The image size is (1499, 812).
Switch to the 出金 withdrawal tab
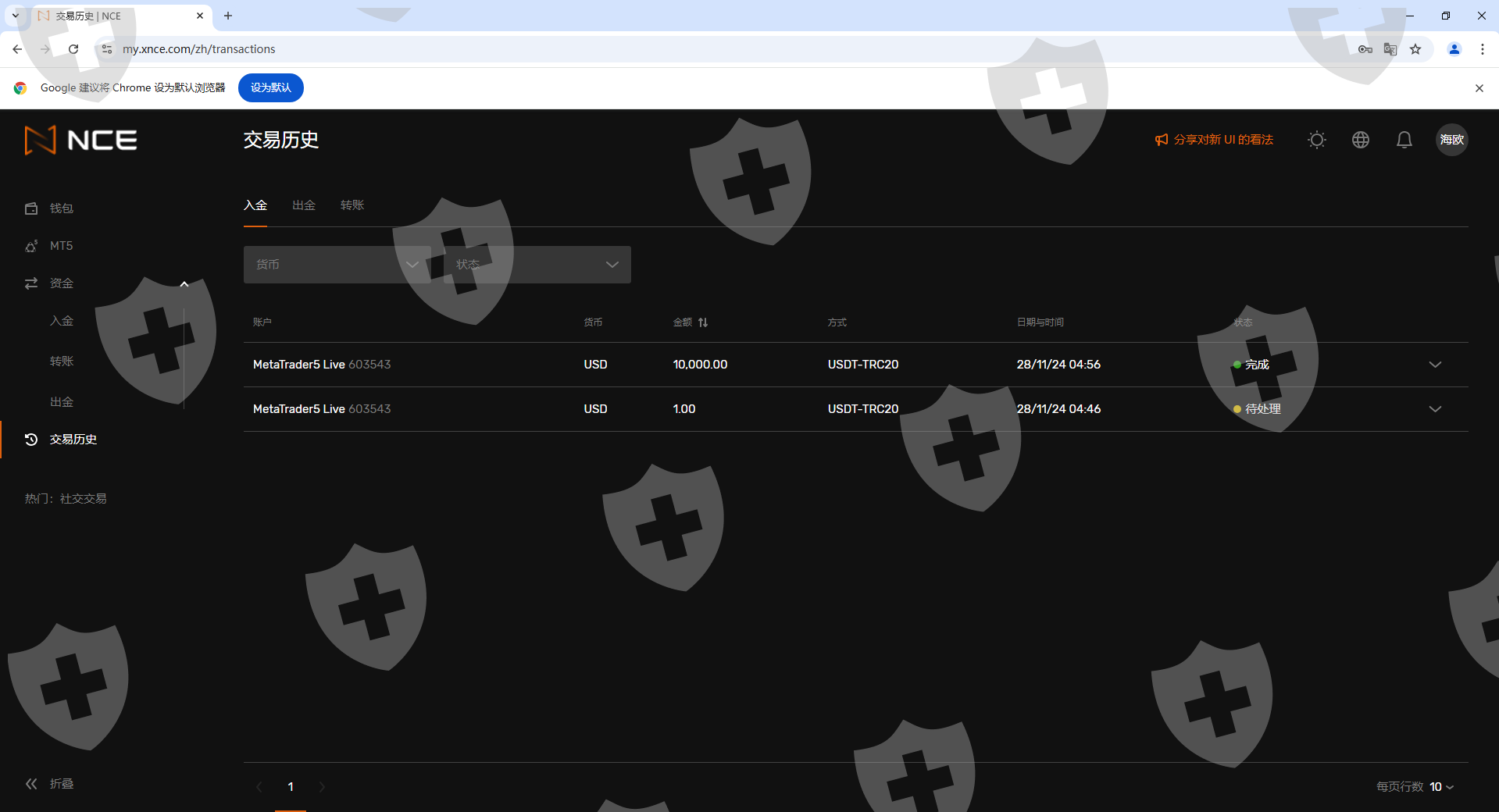click(303, 205)
